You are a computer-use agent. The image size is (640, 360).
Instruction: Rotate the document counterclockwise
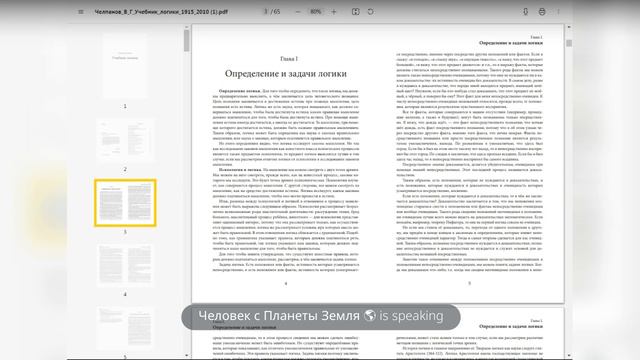(371, 12)
